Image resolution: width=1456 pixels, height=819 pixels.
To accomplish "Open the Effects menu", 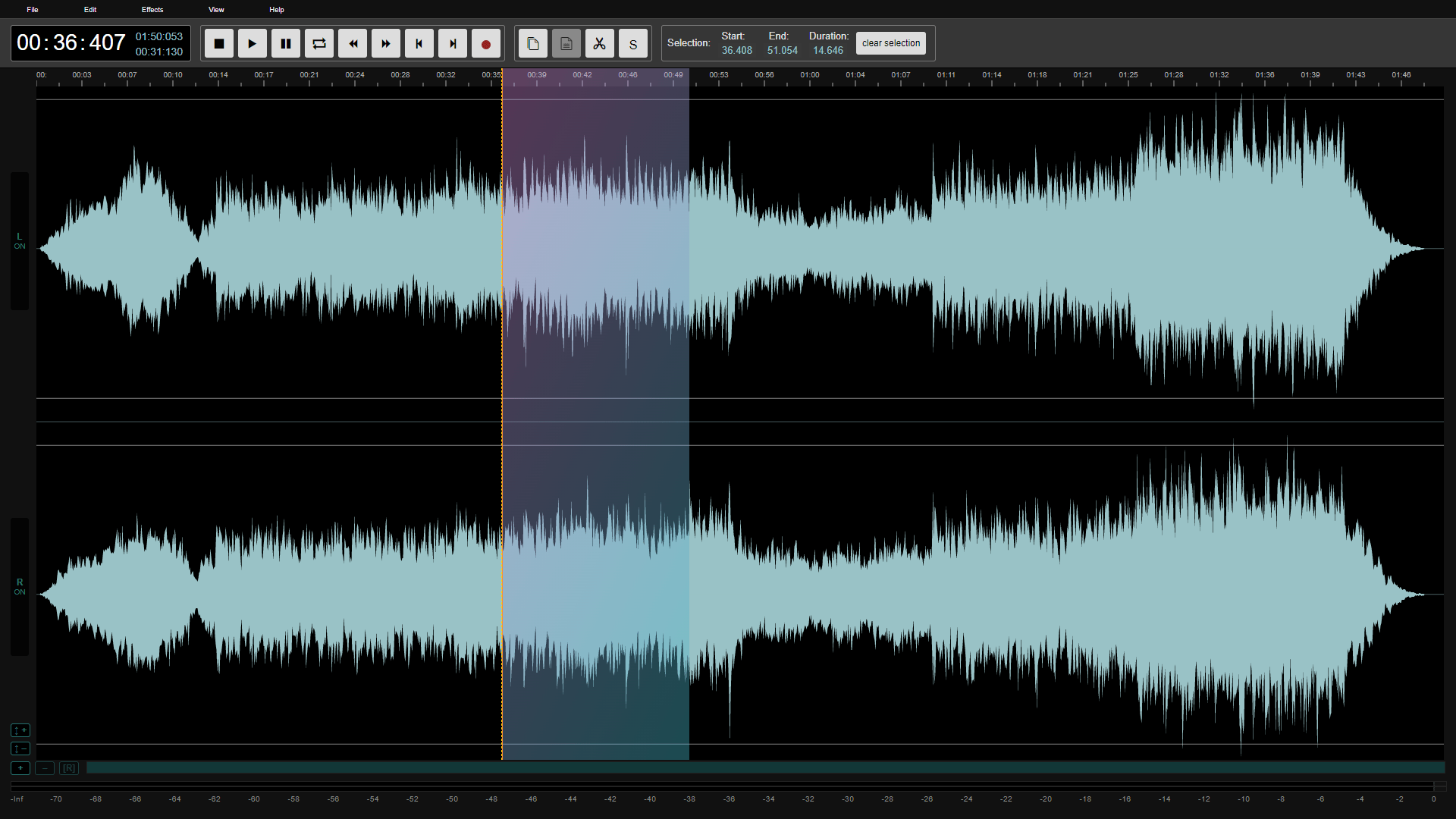I will click(153, 9).
